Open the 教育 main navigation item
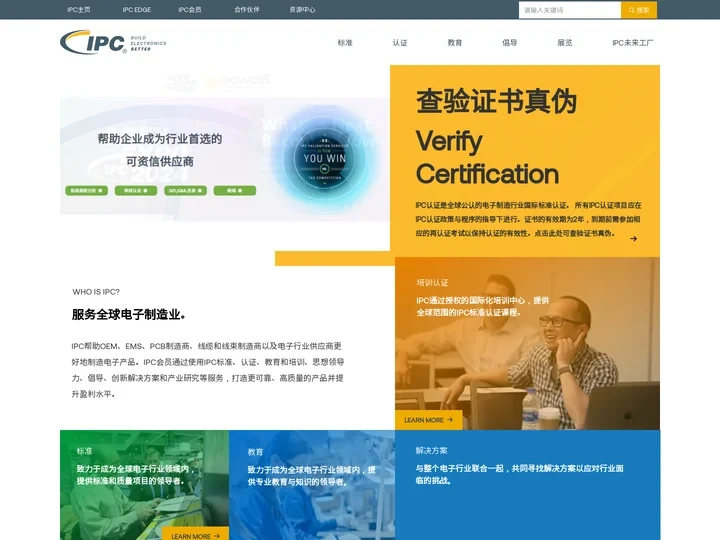The image size is (720, 540). [455, 43]
